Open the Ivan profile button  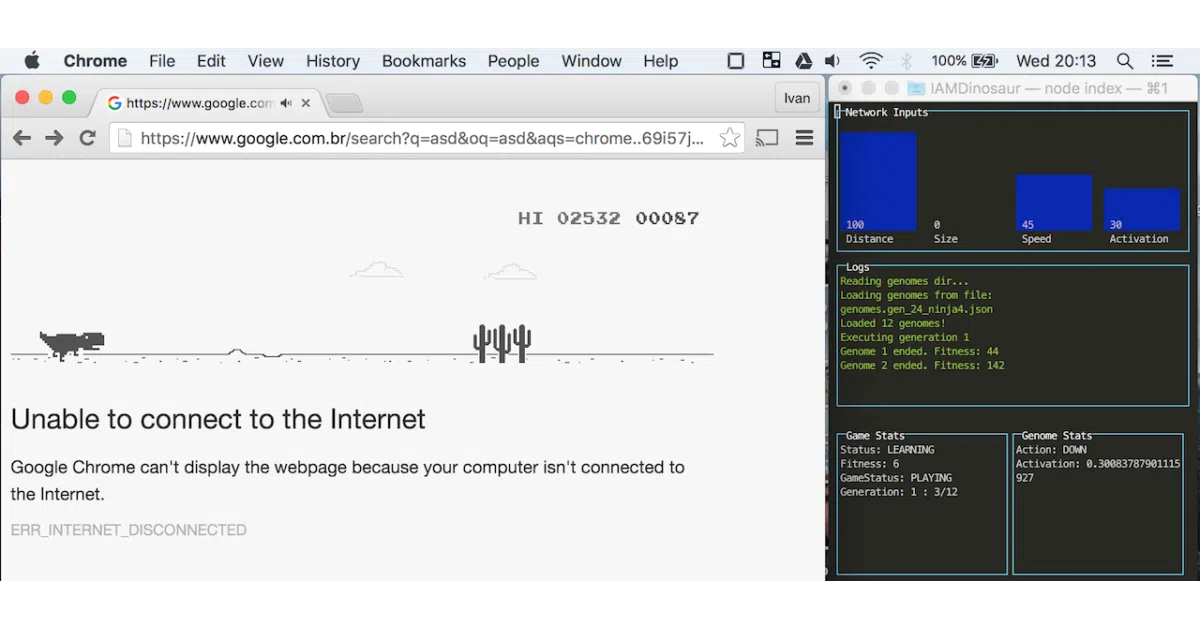tap(797, 98)
